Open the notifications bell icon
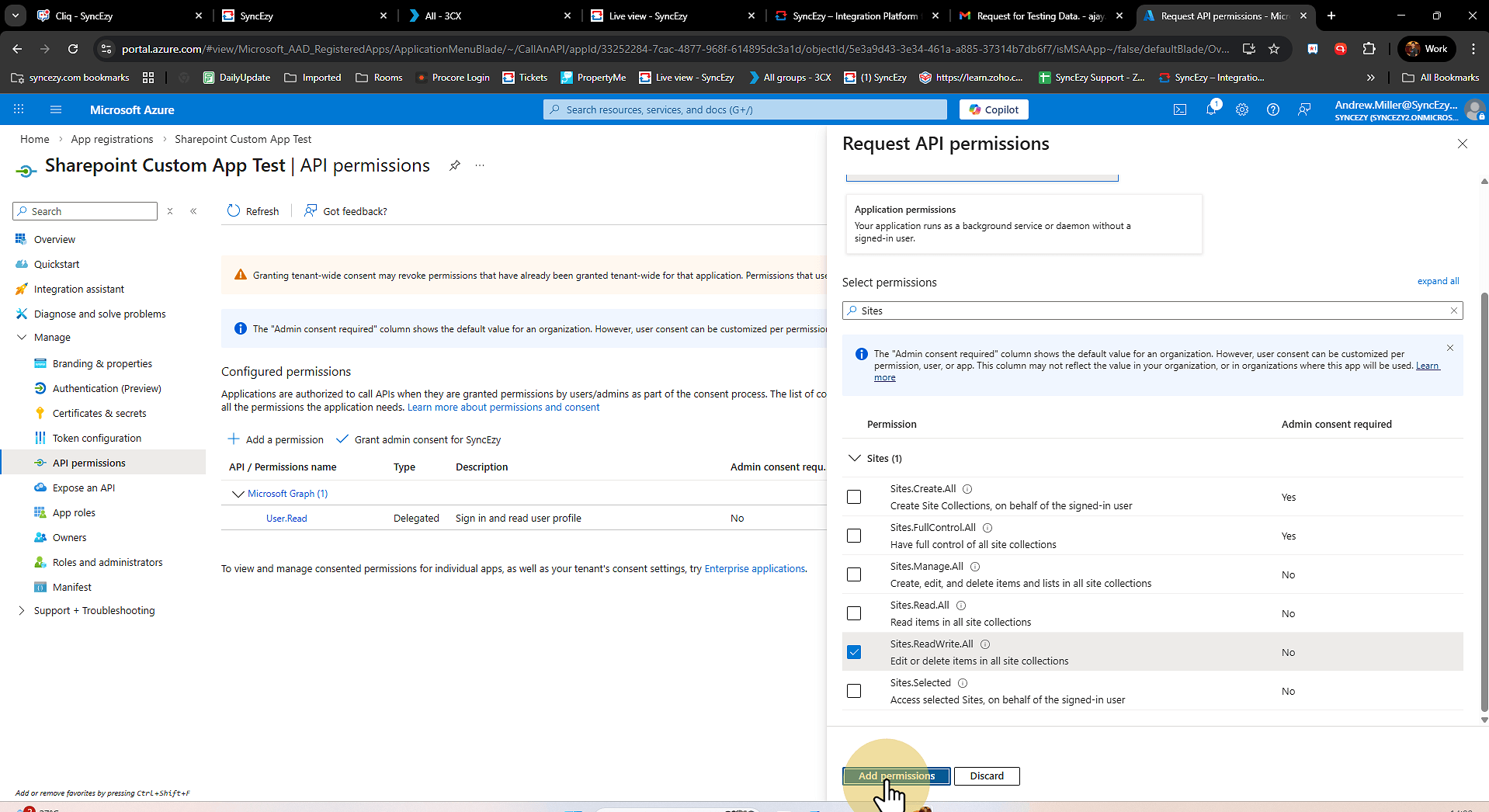Screen dimensions: 1489x812 coord(1211,109)
